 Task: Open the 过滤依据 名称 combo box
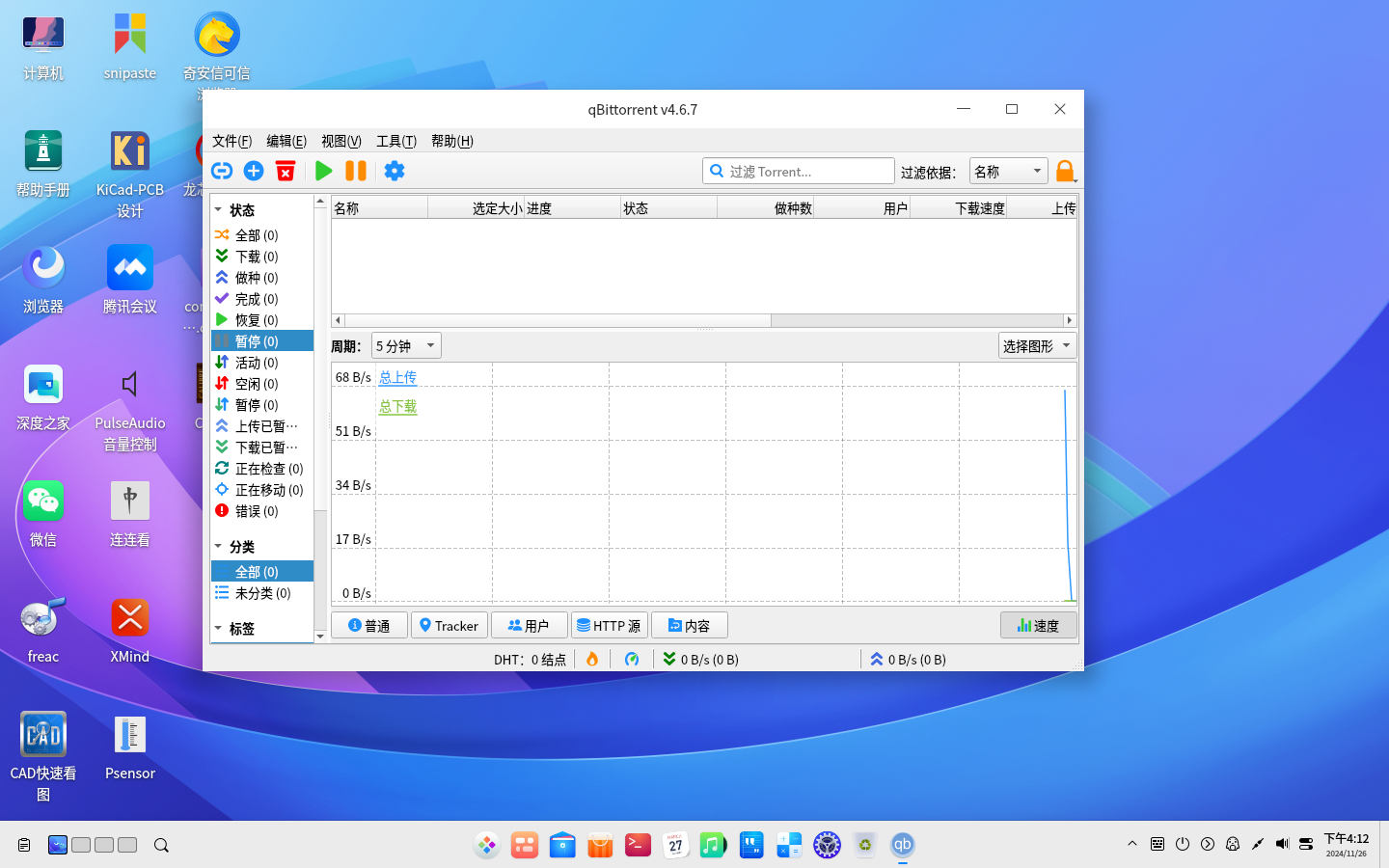coord(1008,172)
